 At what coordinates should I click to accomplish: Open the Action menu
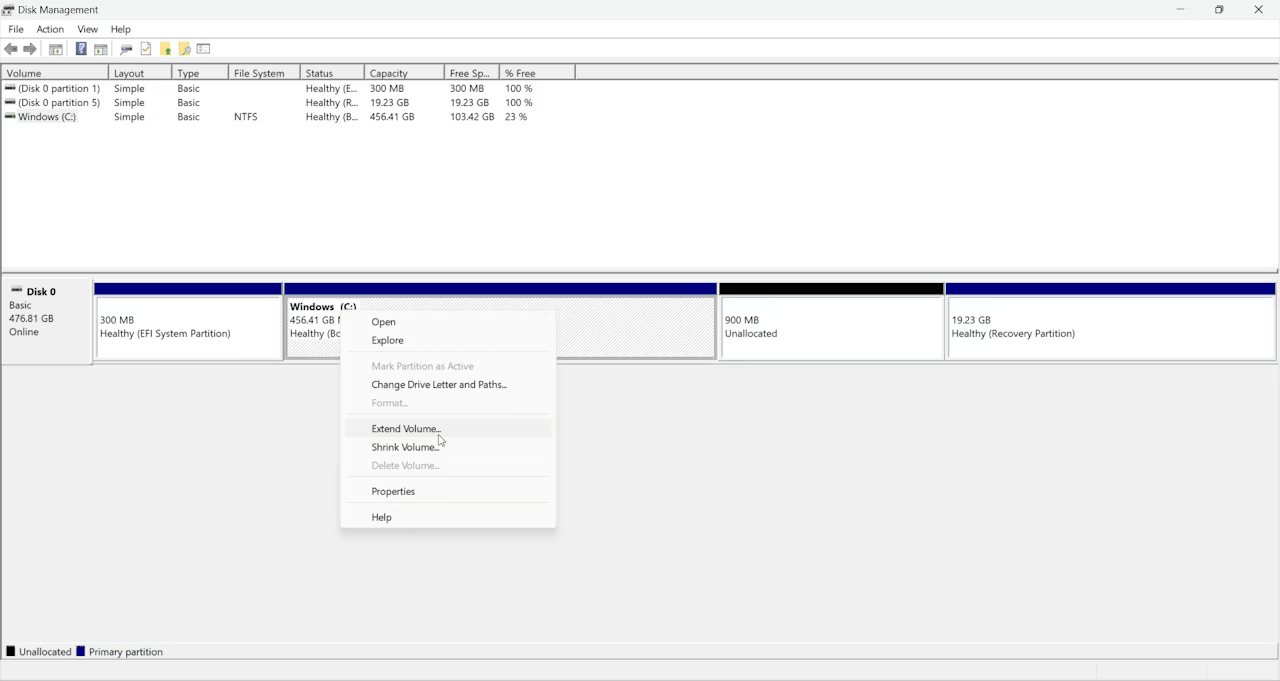point(50,29)
